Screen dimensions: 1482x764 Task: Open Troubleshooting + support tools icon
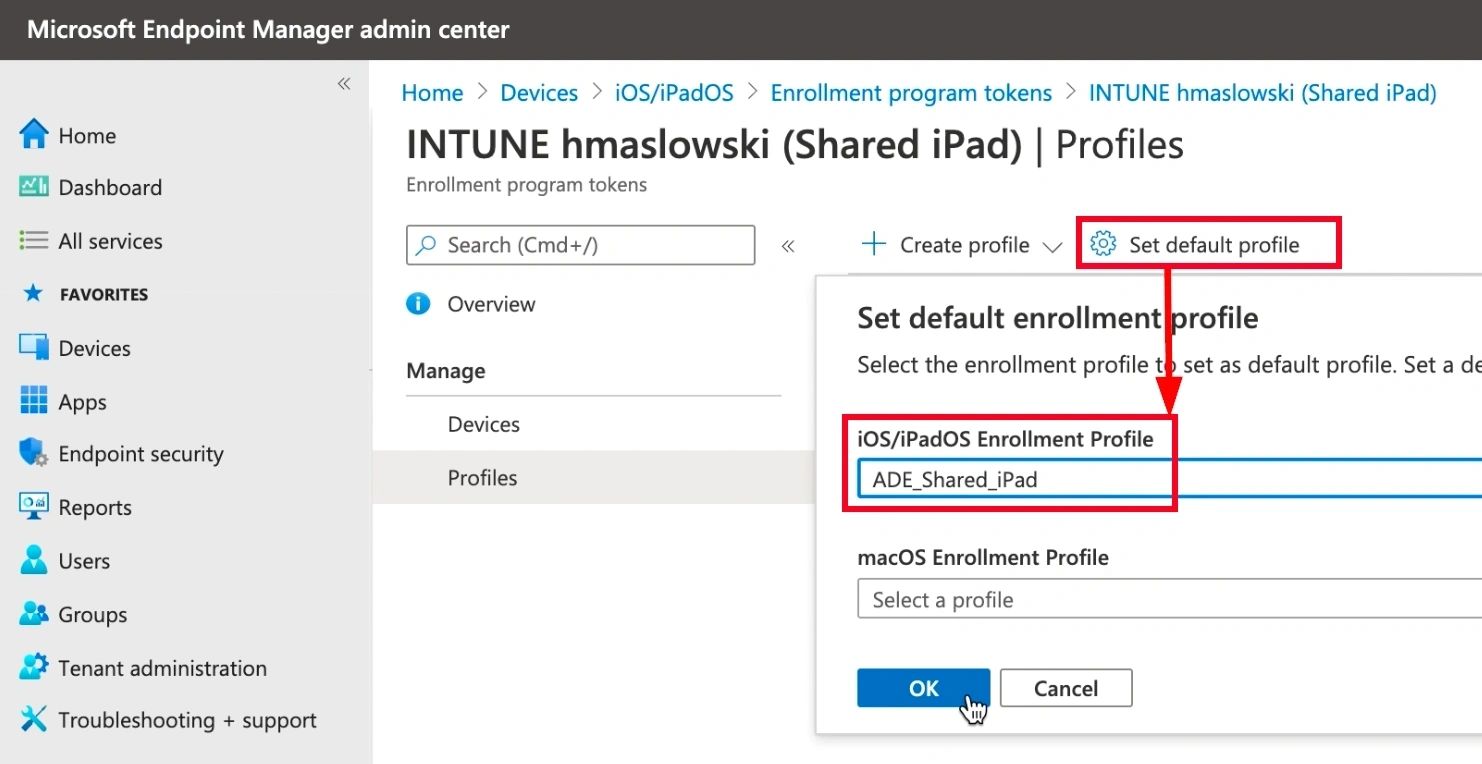[x=34, y=719]
